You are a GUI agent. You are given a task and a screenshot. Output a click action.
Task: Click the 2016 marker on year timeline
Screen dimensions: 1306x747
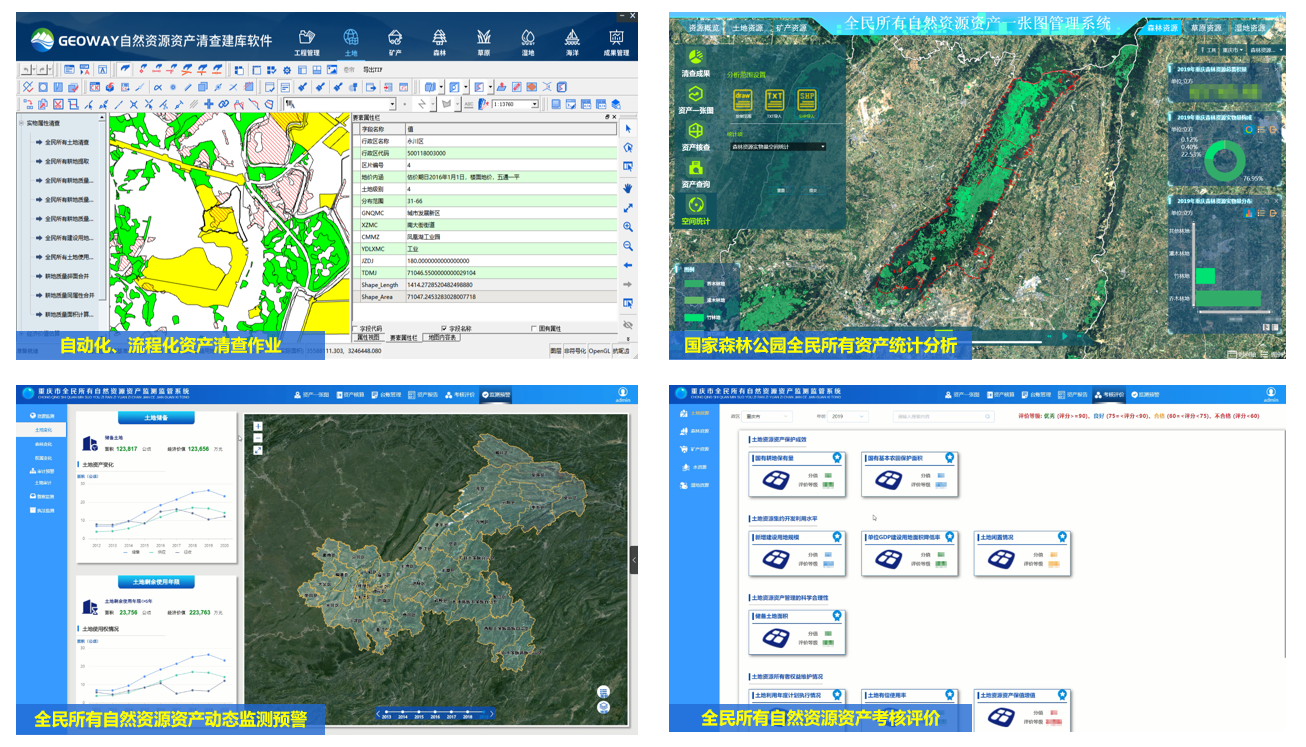[x=437, y=713]
